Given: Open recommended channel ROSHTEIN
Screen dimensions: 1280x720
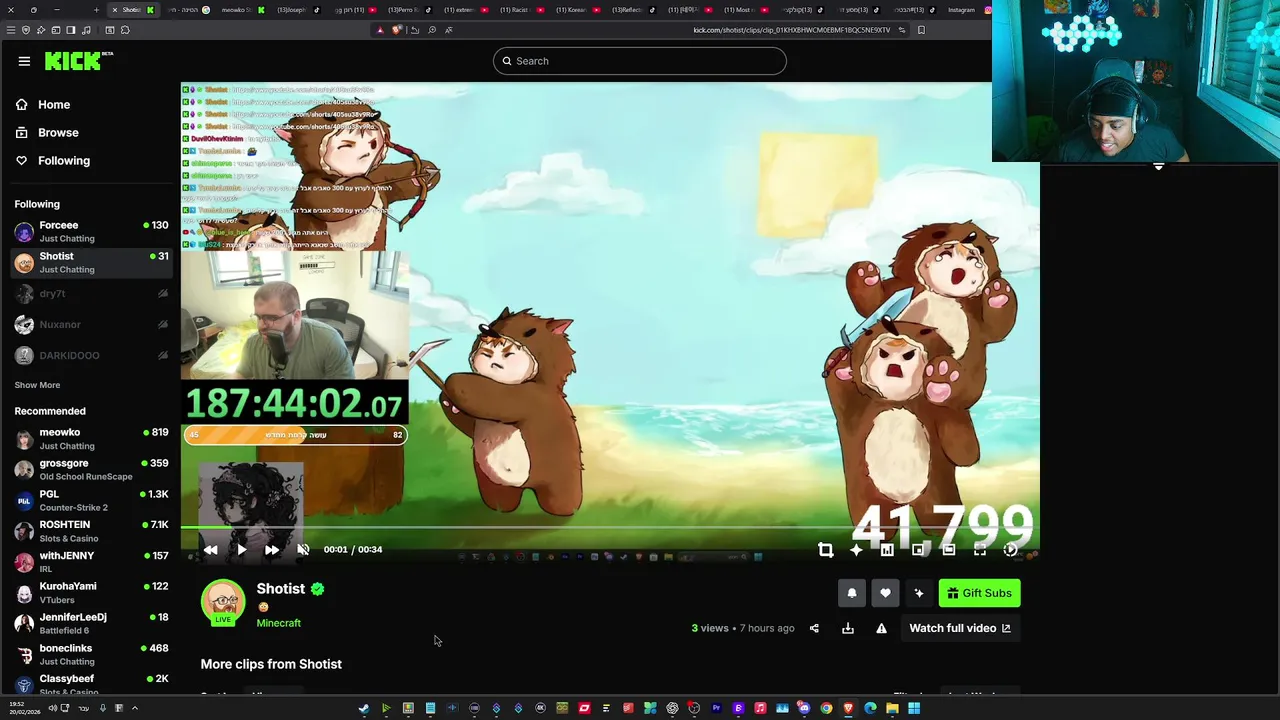Looking at the screenshot, I should pos(91,531).
